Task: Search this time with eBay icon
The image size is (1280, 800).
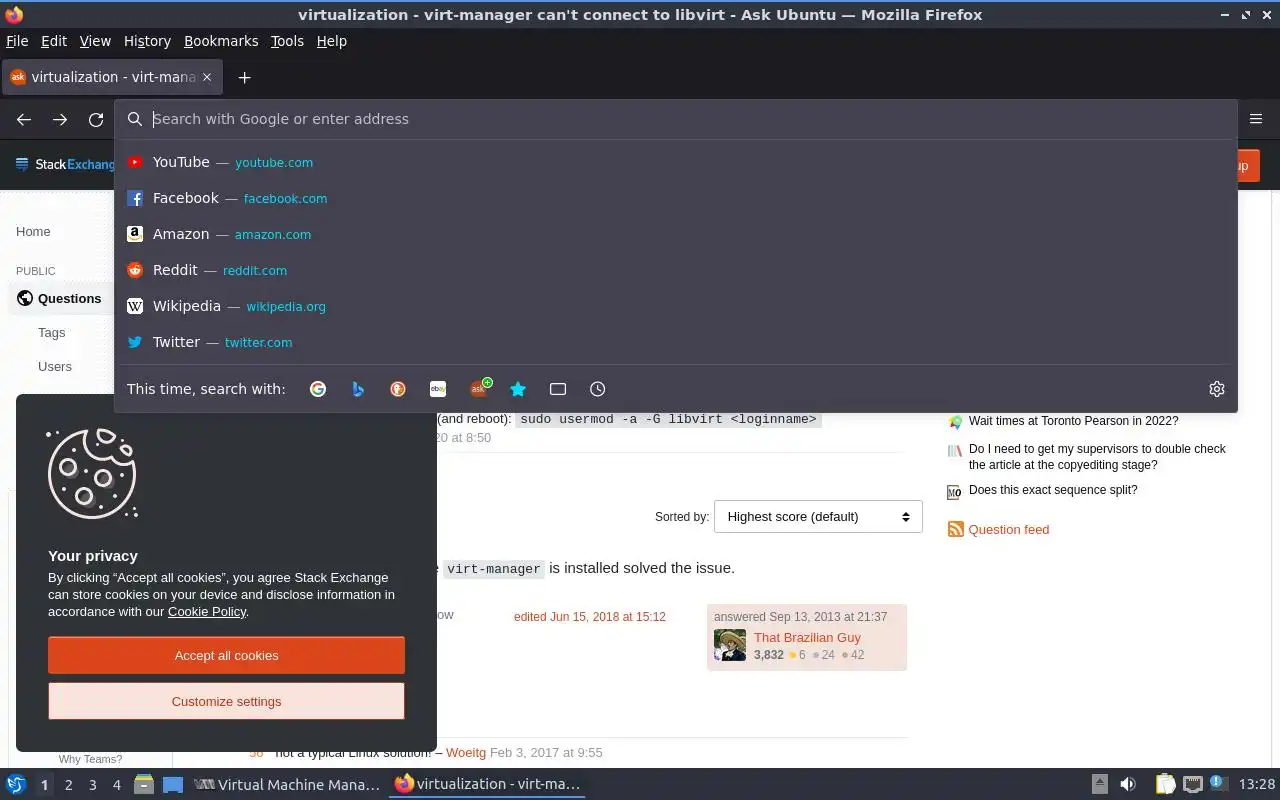Action: [438, 389]
